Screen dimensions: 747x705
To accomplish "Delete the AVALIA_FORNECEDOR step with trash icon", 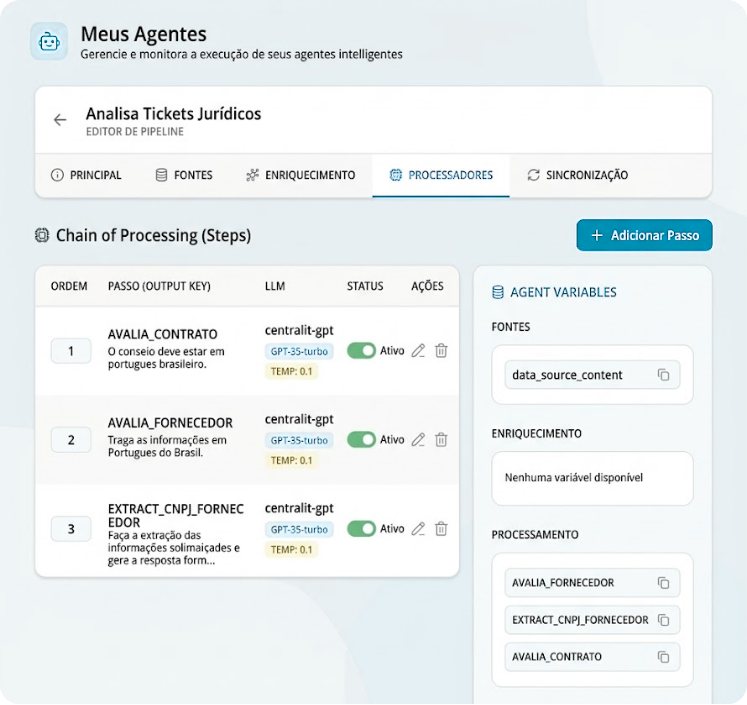I will 441,440.
